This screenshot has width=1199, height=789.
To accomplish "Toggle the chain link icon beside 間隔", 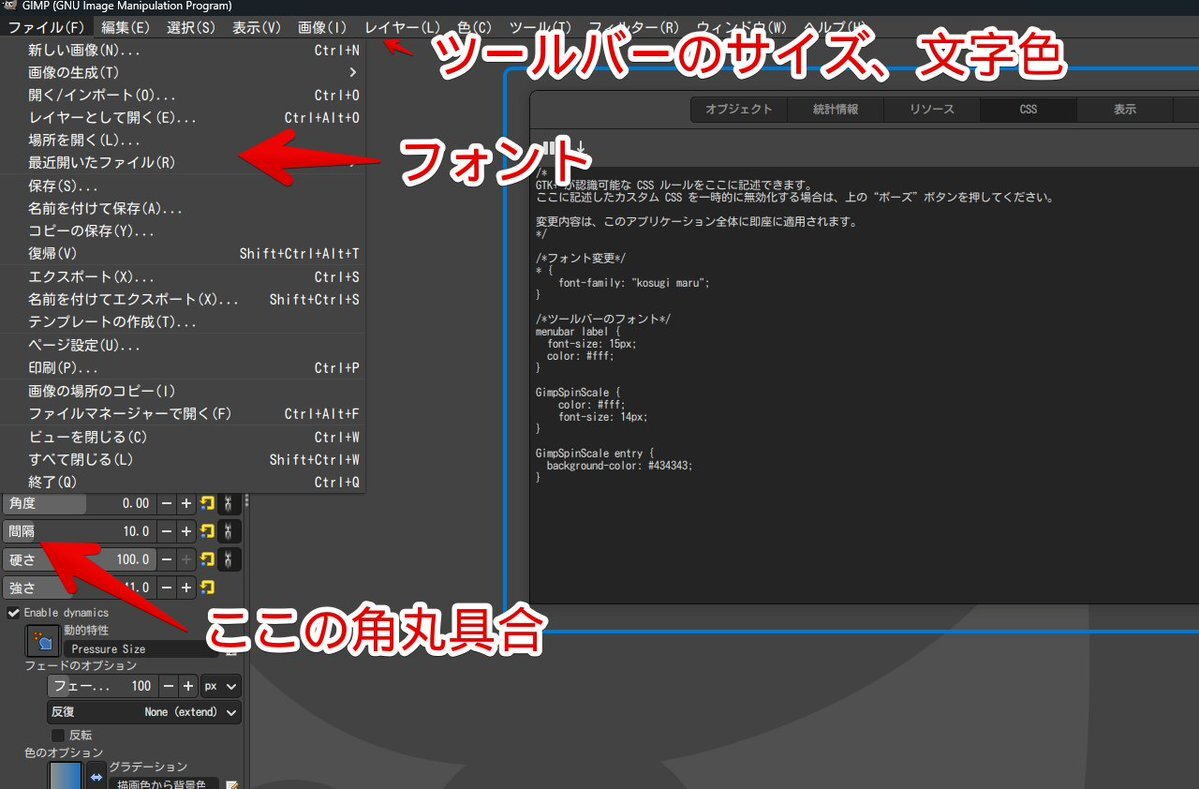I will (228, 531).
